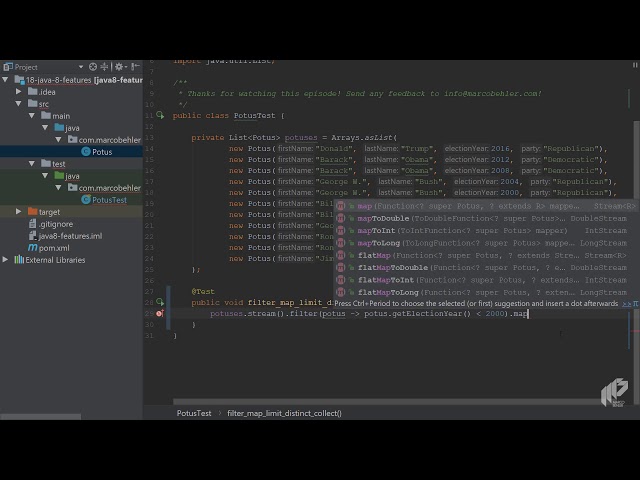Click the .gitignore file icon
This screenshot has width=640, height=480.
coord(33,224)
